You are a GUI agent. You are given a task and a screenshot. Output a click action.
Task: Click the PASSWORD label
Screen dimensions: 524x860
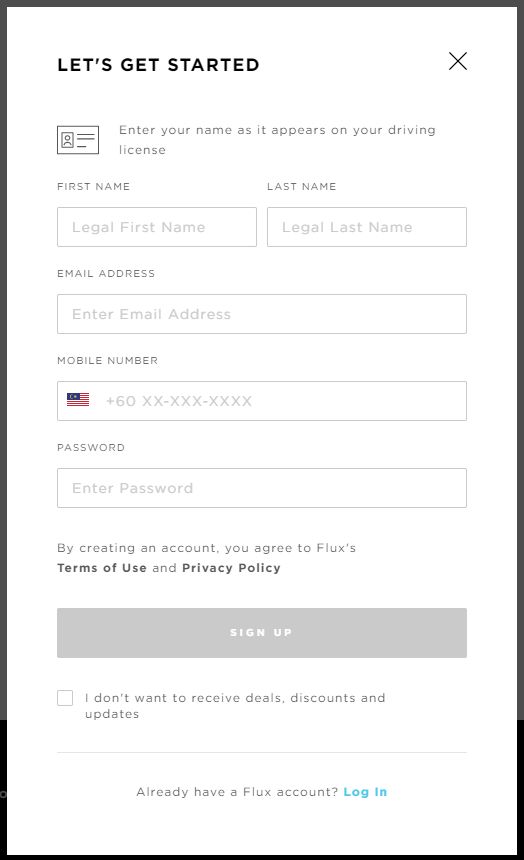pos(91,448)
